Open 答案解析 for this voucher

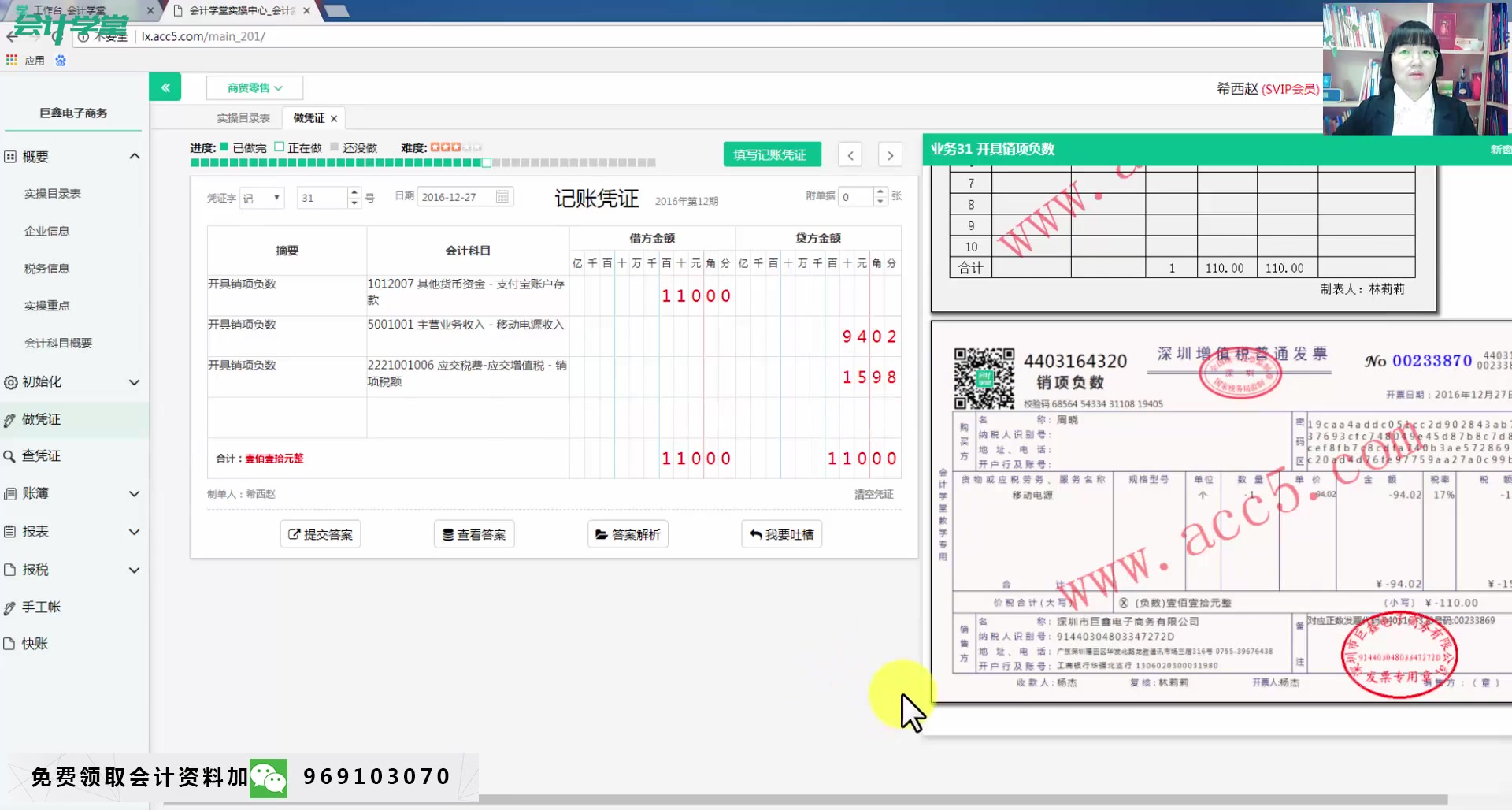pos(627,533)
